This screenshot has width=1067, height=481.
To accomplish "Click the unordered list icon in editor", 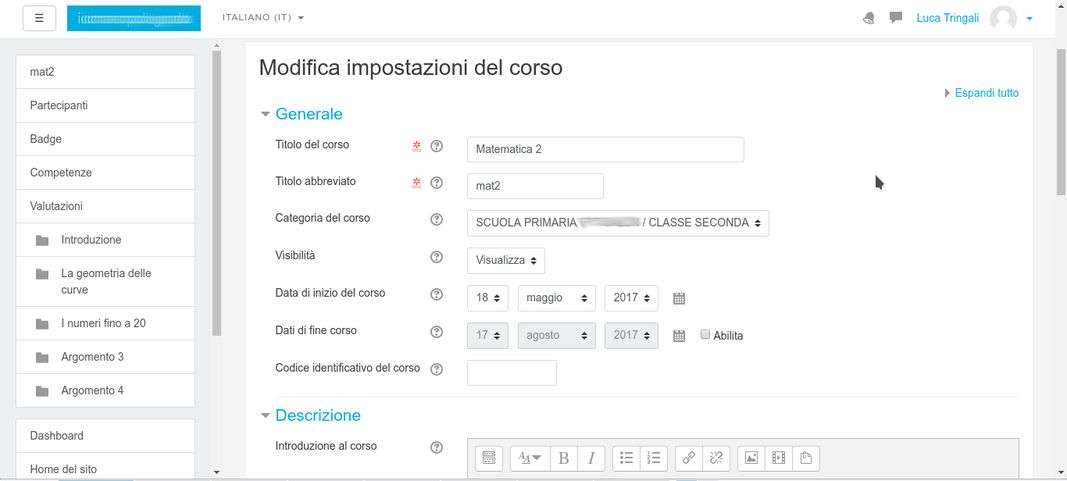I will tap(626, 458).
